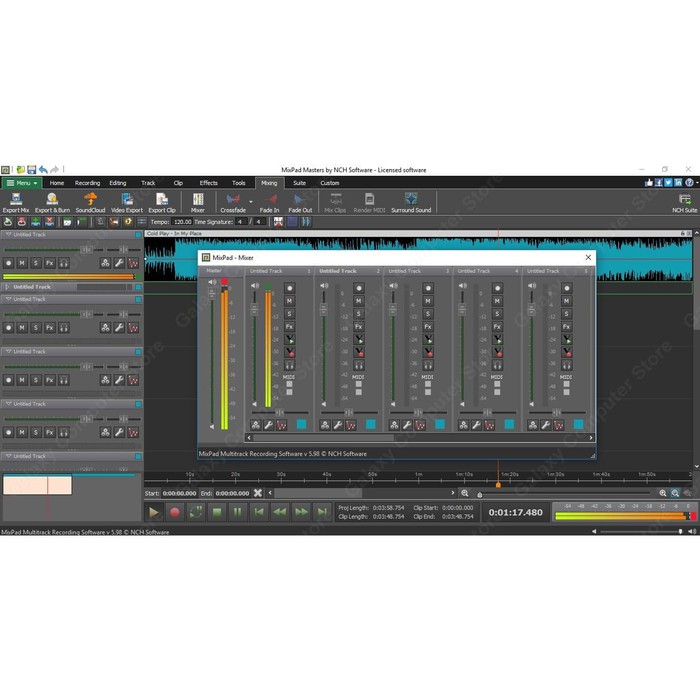The image size is (700, 700).
Task: Click the Facebook share icon
Action: [x=658, y=182]
